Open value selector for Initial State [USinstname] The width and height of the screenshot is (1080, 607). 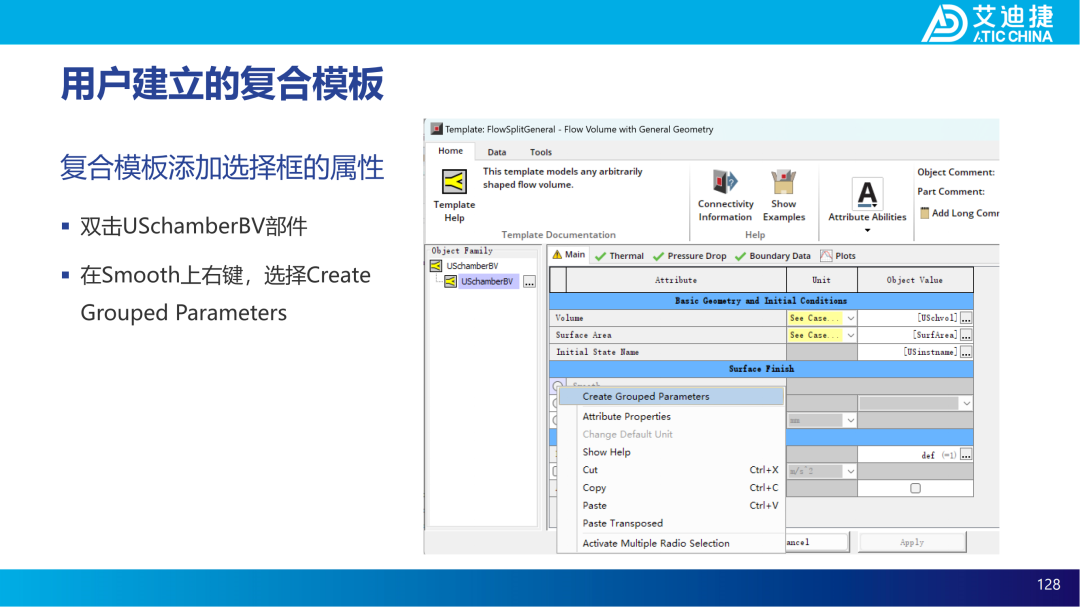click(x=966, y=353)
